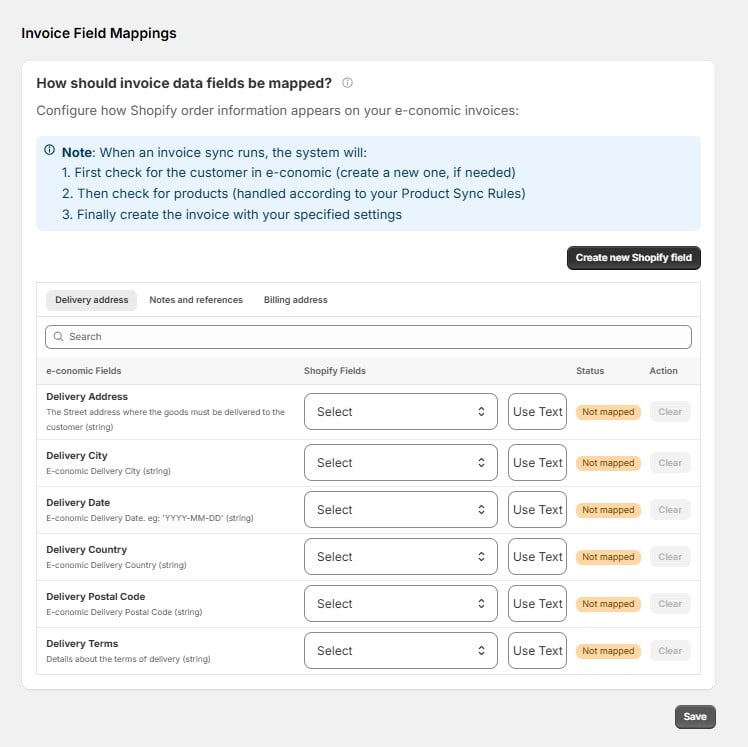The width and height of the screenshot is (748, 747).
Task: Focus the Search input field
Action: (368, 337)
